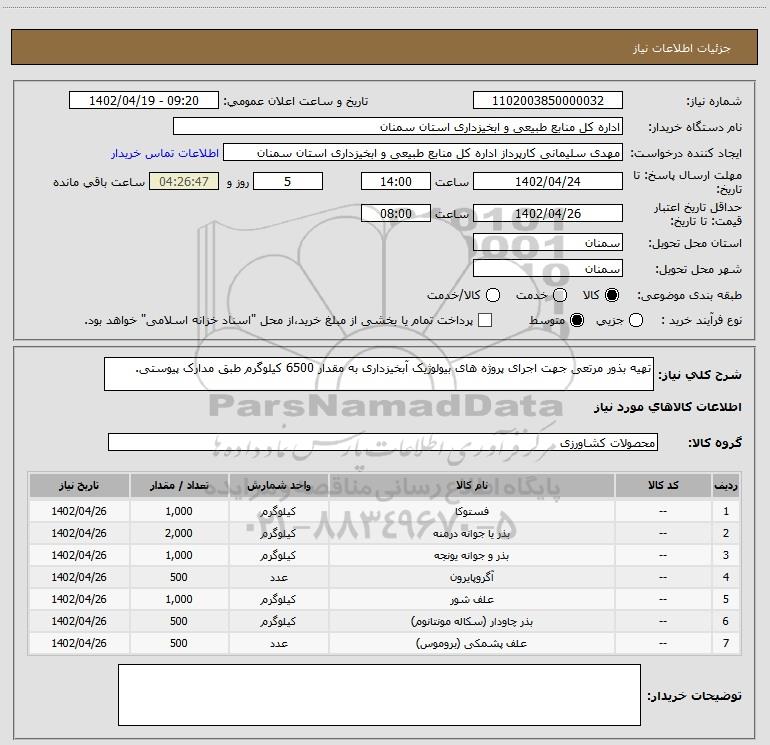Screen dimensions: 770x745
Task: Click the validity time field 08:00
Action: coord(396,214)
